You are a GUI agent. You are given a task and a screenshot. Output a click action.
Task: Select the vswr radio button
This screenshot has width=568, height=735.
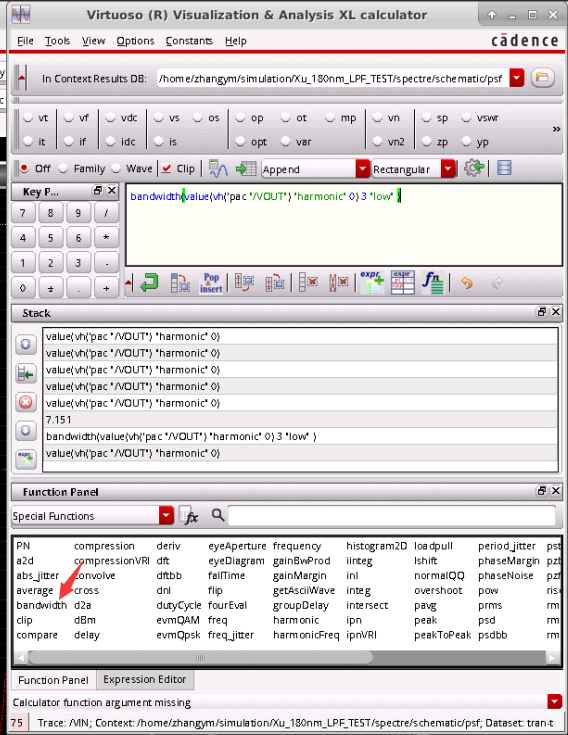coord(466,117)
